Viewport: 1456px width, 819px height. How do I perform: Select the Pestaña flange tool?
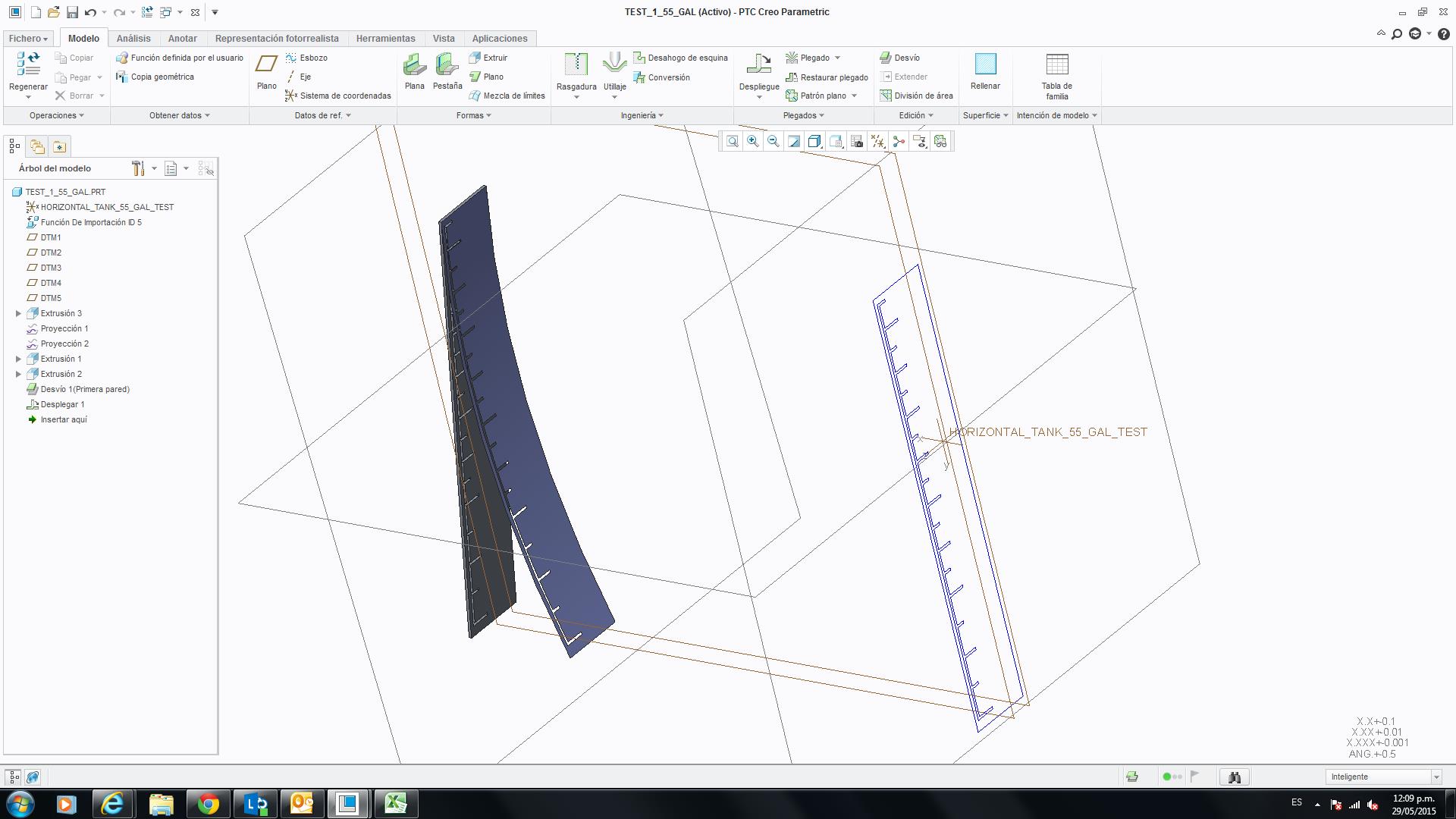(447, 72)
